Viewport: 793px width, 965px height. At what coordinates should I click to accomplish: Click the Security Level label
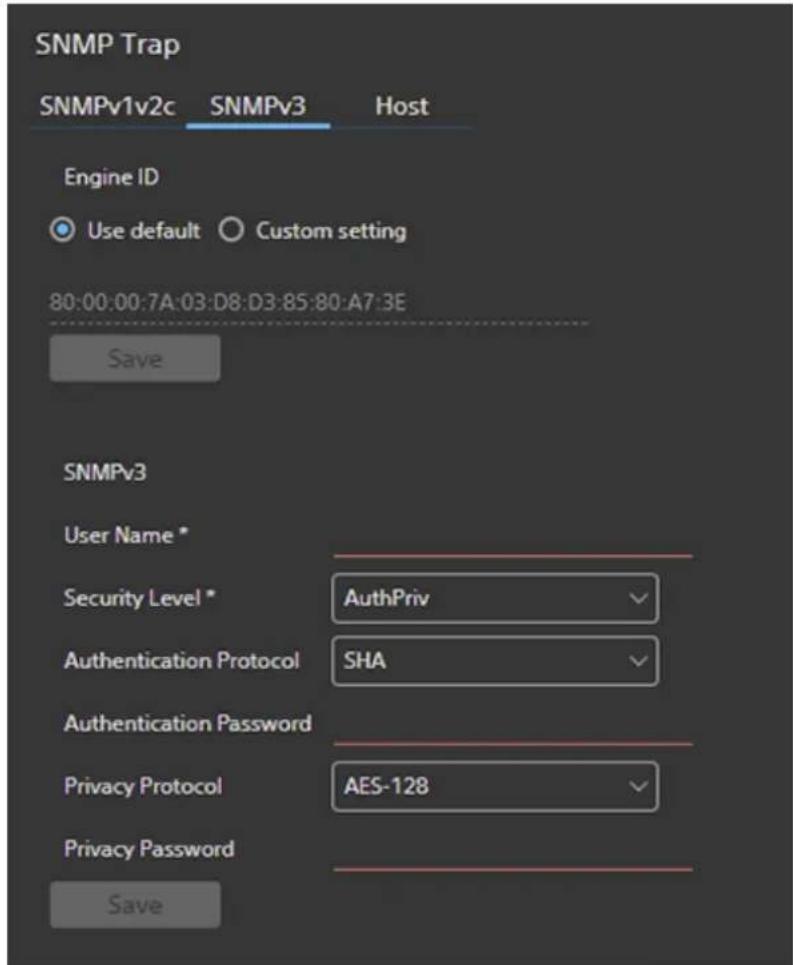(x=139, y=598)
